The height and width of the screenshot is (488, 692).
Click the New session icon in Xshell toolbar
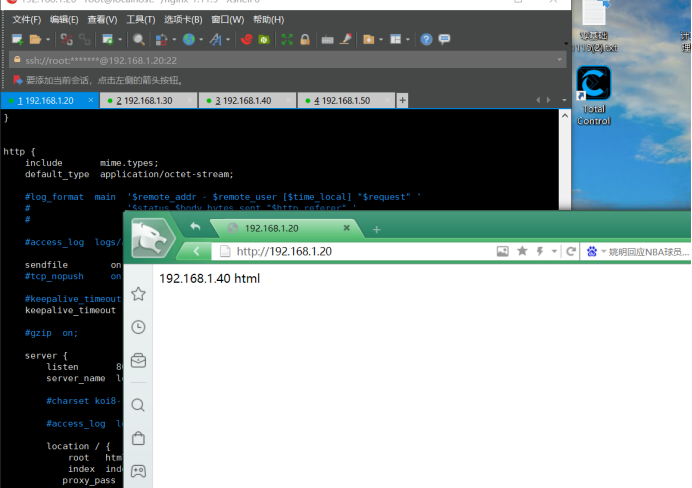18,40
